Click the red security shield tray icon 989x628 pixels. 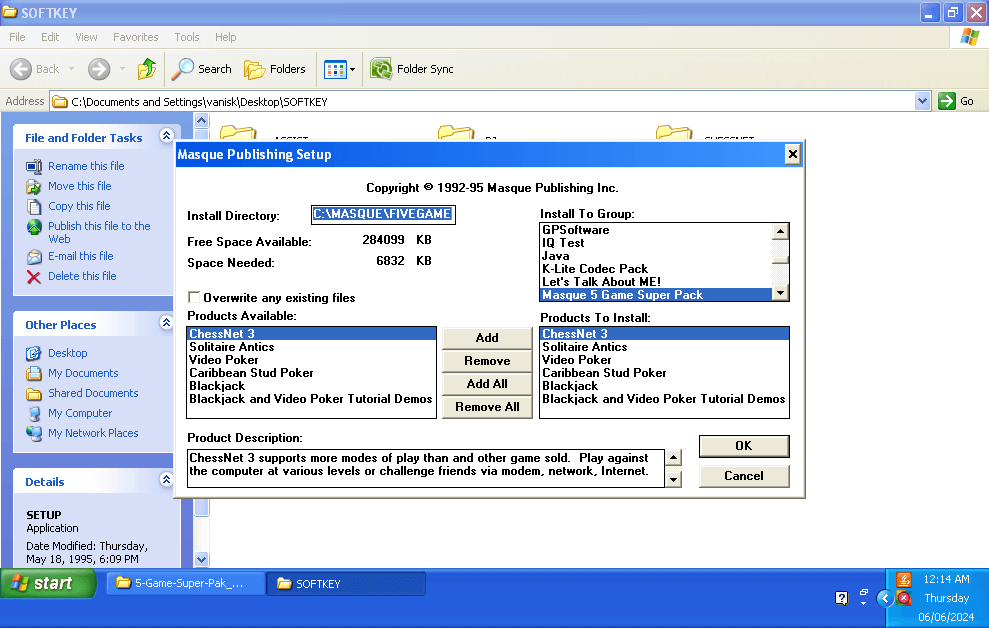(x=904, y=598)
